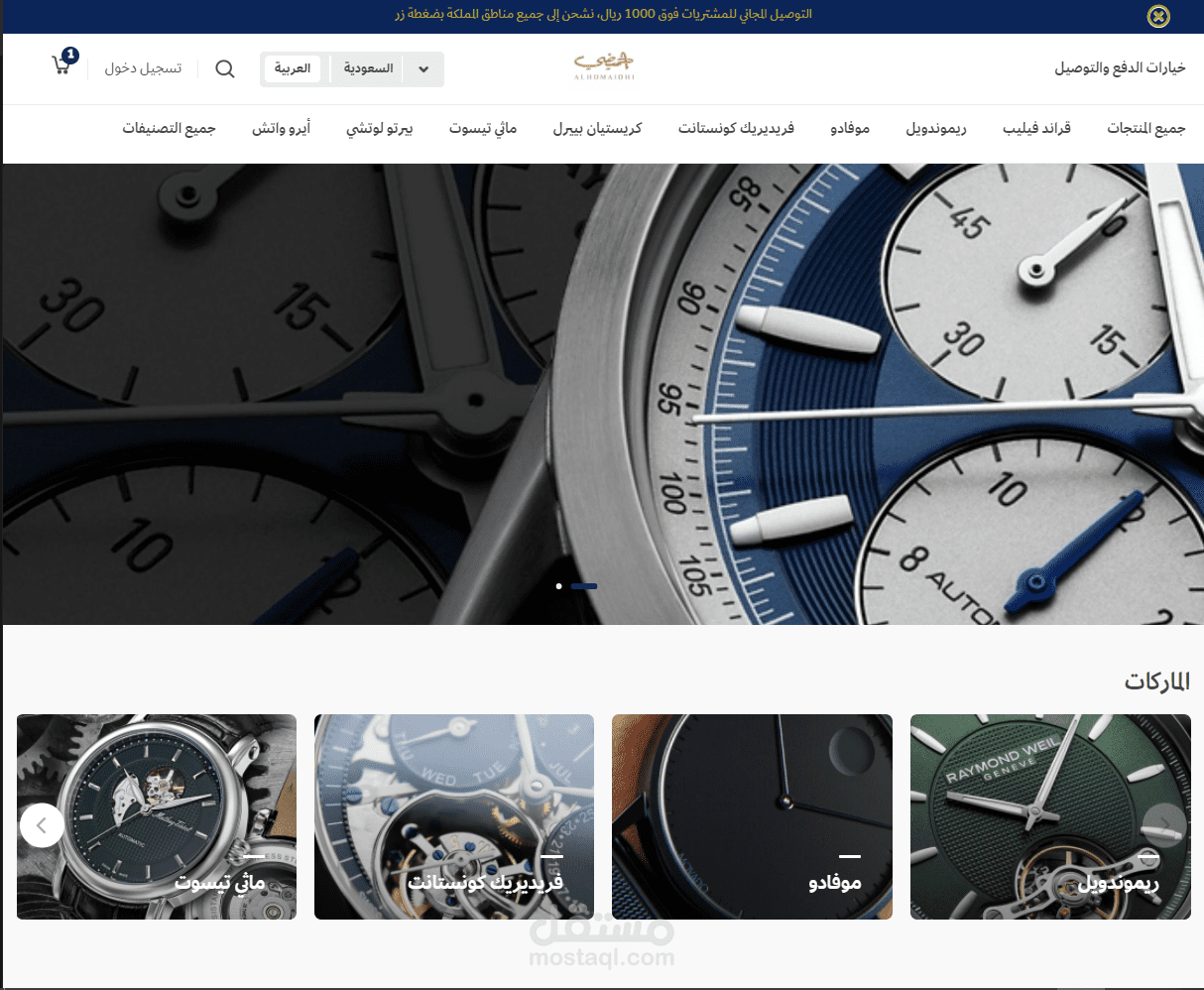Open the ريموندويل brand card
Viewport: 1204px width, 990px height.
pos(1049,816)
